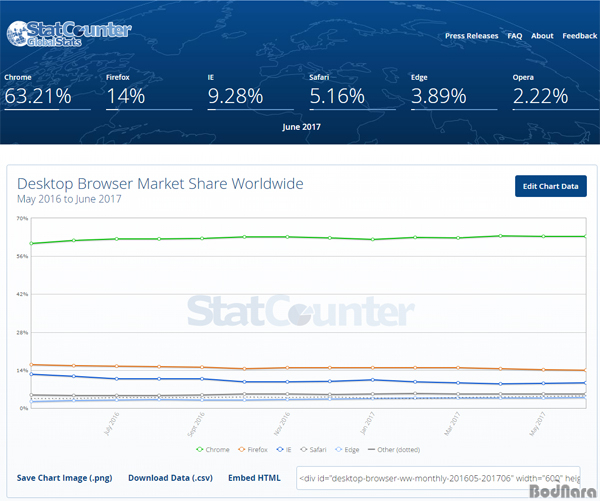
Task: Open the Press Releases menu item
Action: (x=471, y=36)
